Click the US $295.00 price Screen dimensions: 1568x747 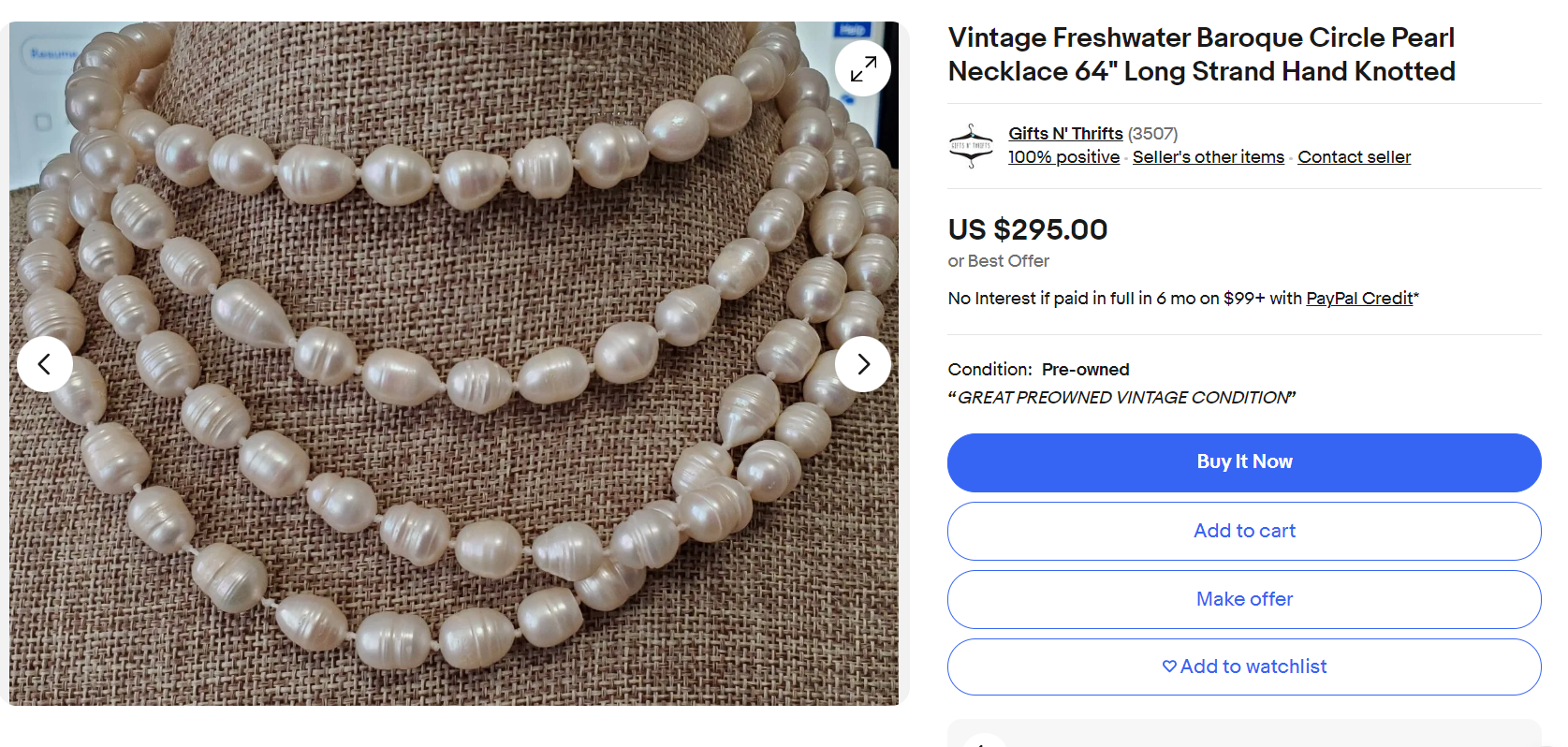(x=1027, y=229)
